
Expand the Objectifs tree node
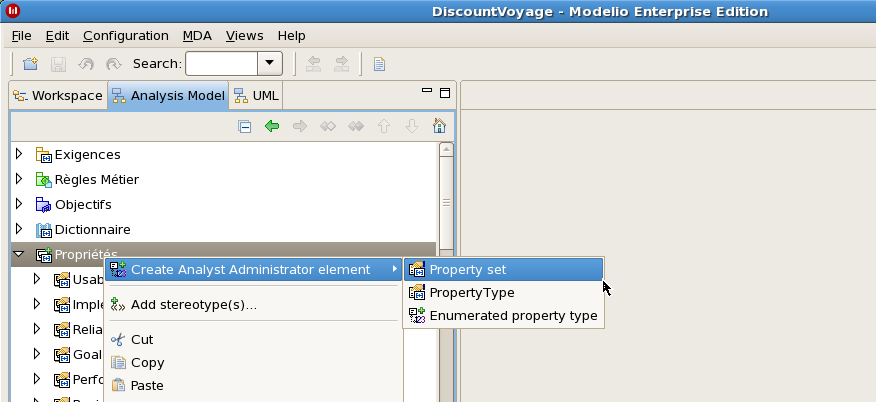[x=19, y=204]
